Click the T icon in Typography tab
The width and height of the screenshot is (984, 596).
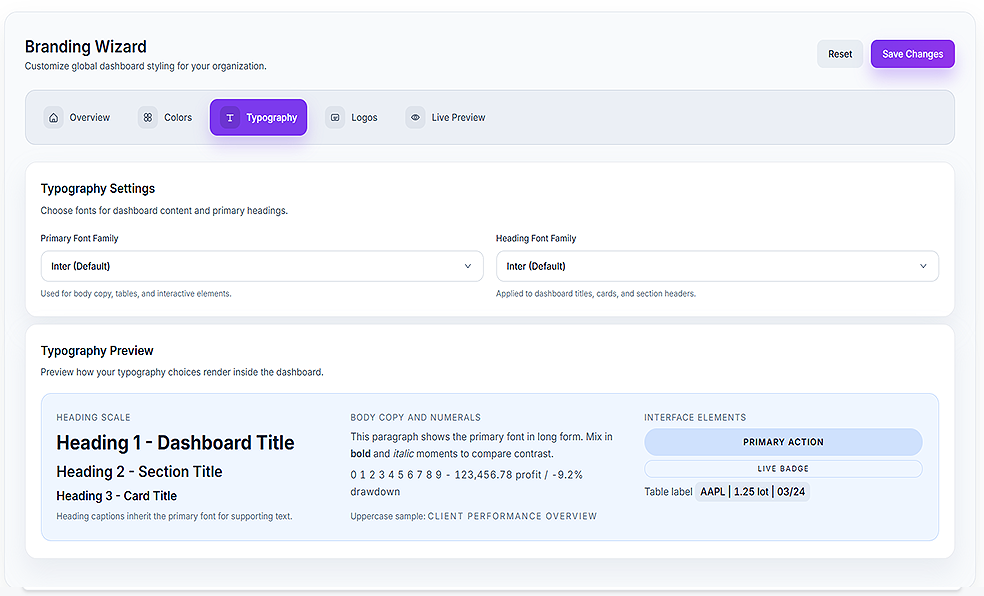230,117
